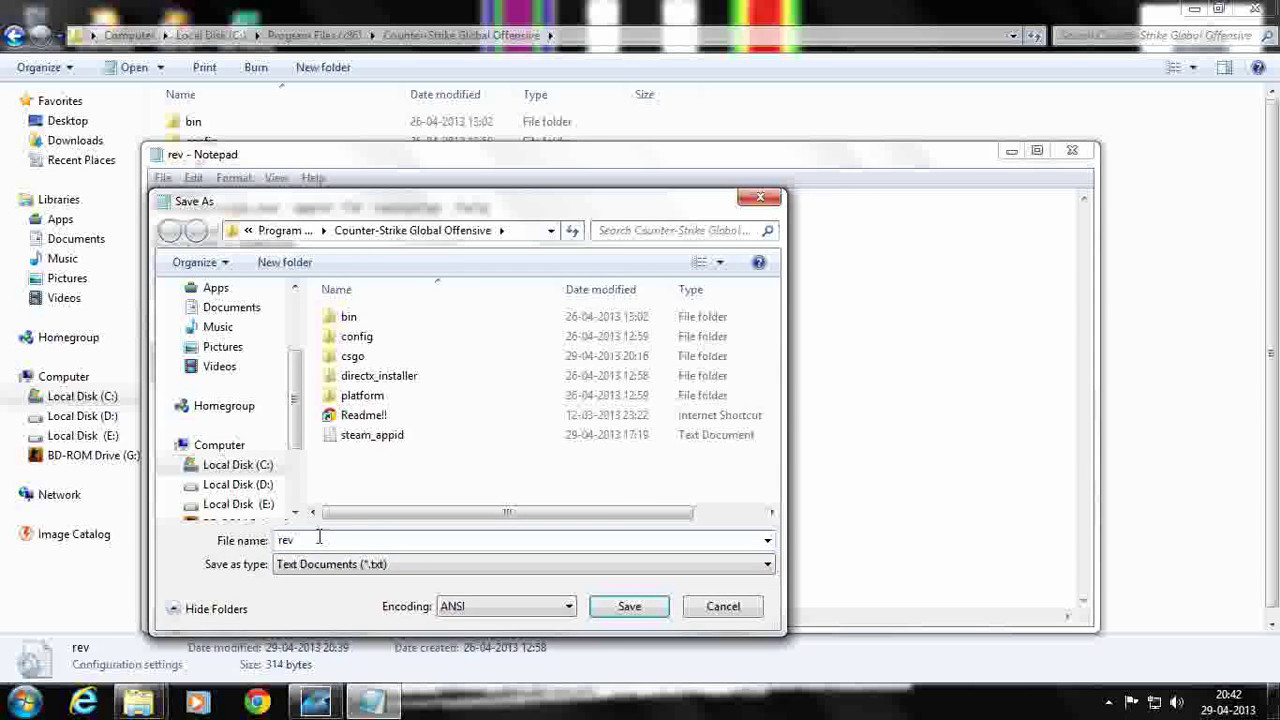Click Open in Explorer window toolbar

pos(134,67)
